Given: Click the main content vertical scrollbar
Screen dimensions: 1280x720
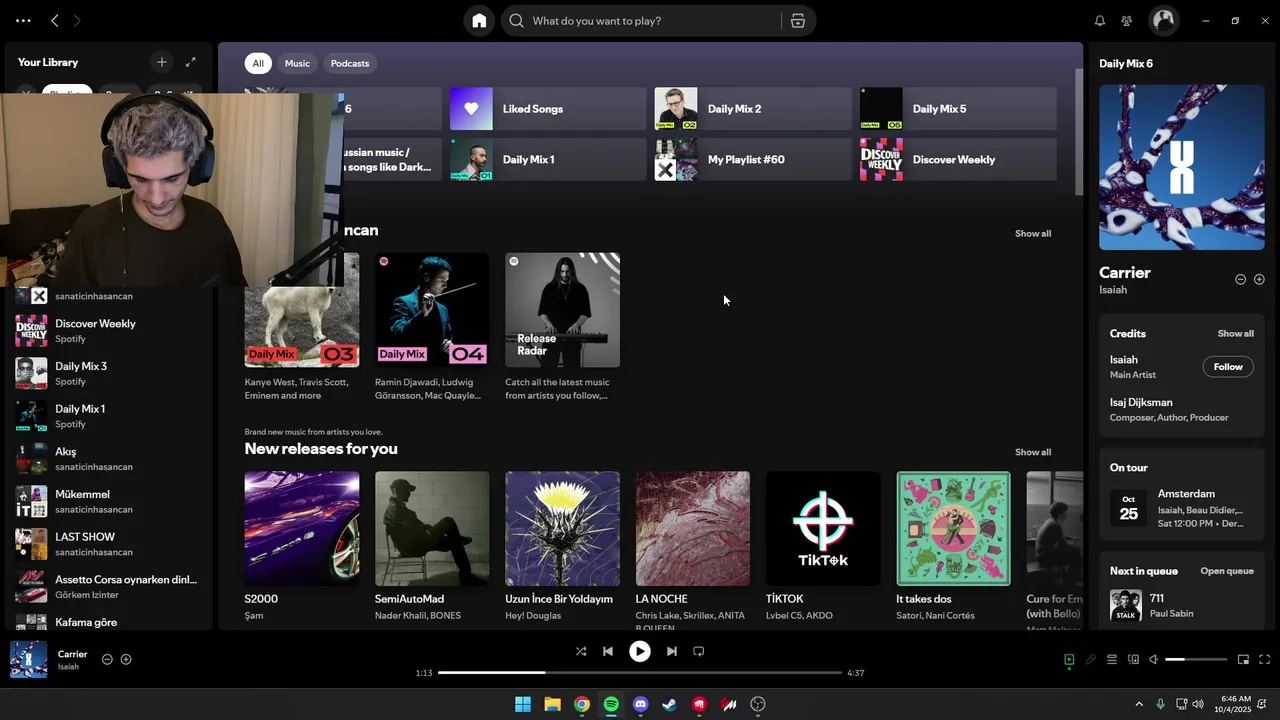Looking at the screenshot, I should (1079, 130).
